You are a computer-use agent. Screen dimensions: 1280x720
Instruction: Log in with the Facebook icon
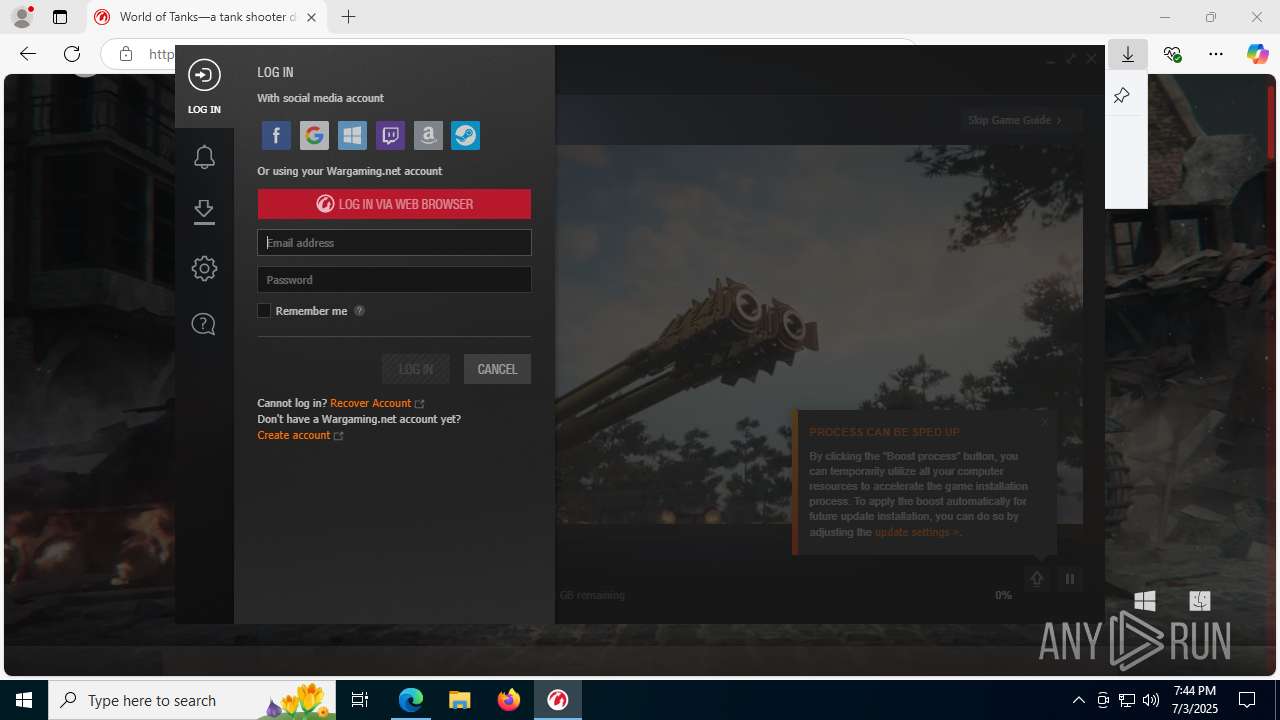tap(276, 135)
